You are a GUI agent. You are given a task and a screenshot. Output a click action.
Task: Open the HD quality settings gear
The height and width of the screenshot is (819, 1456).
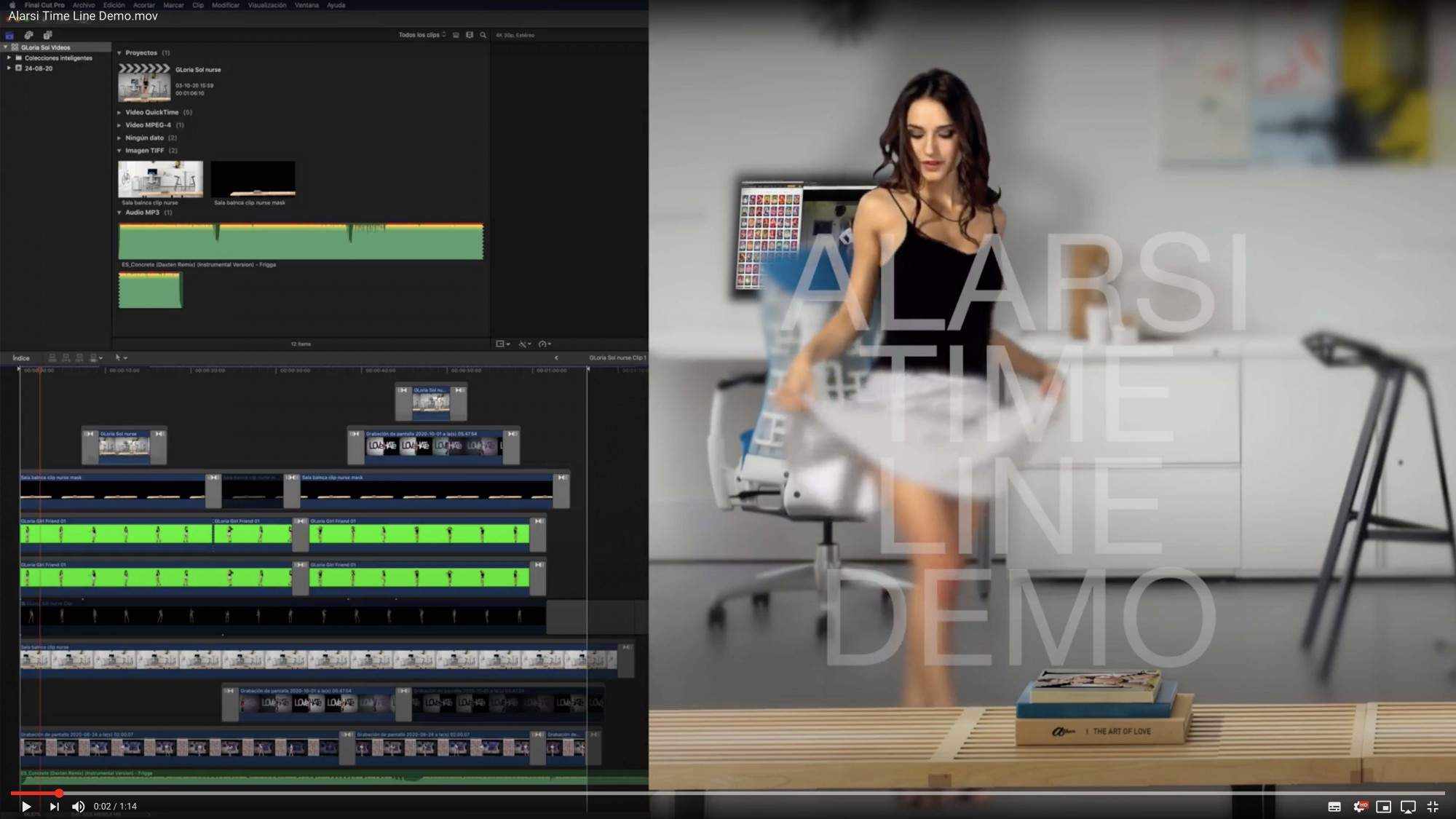[1359, 807]
